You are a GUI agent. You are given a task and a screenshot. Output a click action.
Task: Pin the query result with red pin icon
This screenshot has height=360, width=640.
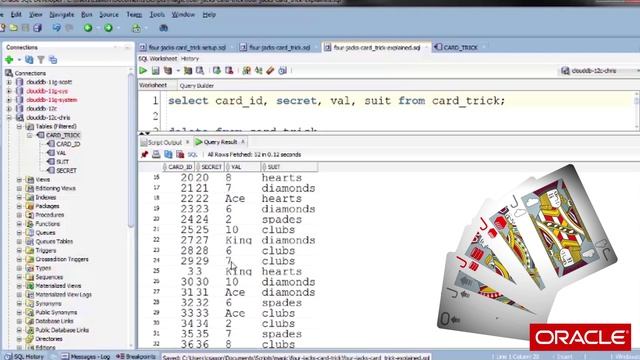[144, 154]
